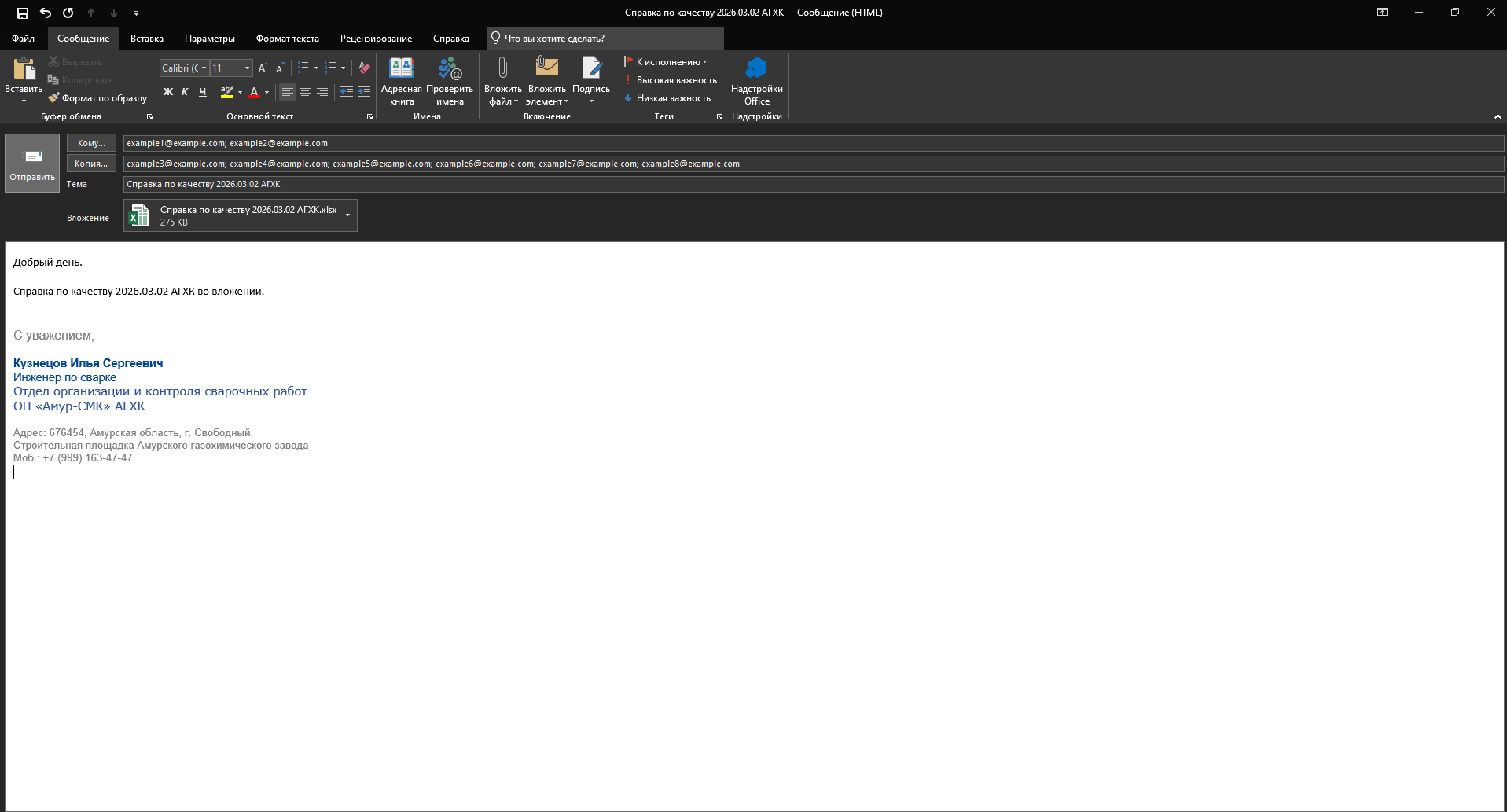The height and width of the screenshot is (812, 1507).
Task: Open the Рецензирование tab
Action: click(376, 39)
